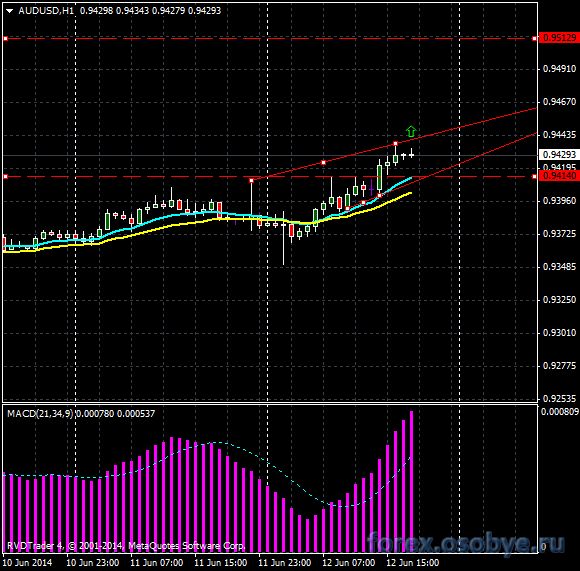580x571 pixels.
Task: Click the AUDUSD,H1 chart title text
Action: [46, 11]
